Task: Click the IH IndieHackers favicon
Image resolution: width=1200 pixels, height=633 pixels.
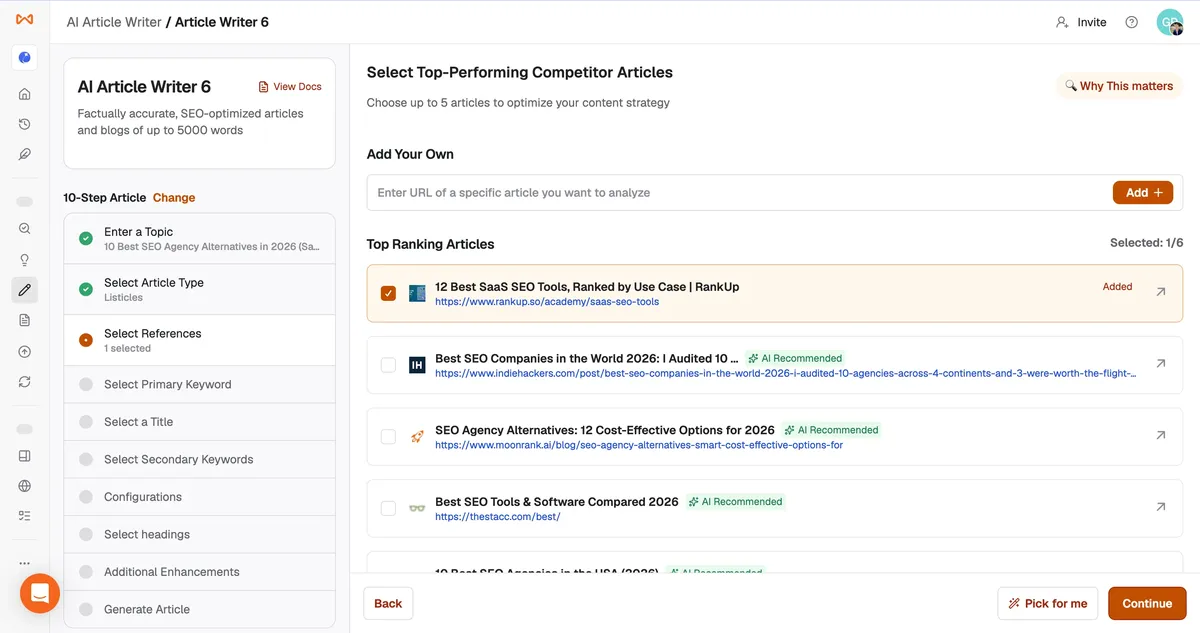Action: [x=417, y=365]
